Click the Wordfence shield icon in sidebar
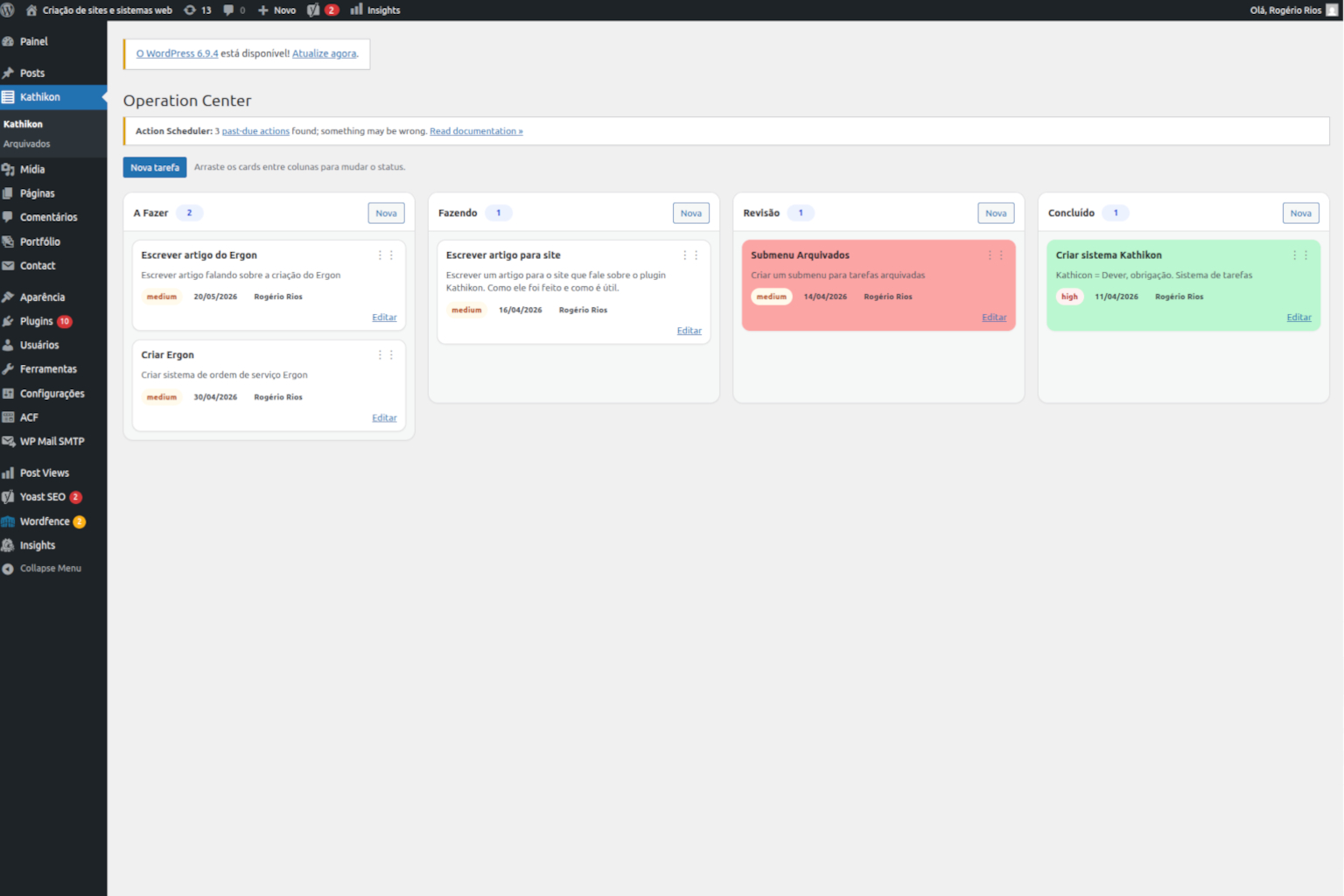Screen dimensions: 1344x896 (x=8, y=521)
